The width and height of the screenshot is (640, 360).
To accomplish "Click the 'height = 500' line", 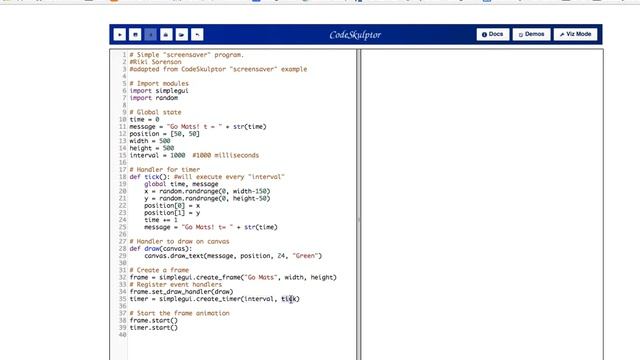I will (152, 148).
